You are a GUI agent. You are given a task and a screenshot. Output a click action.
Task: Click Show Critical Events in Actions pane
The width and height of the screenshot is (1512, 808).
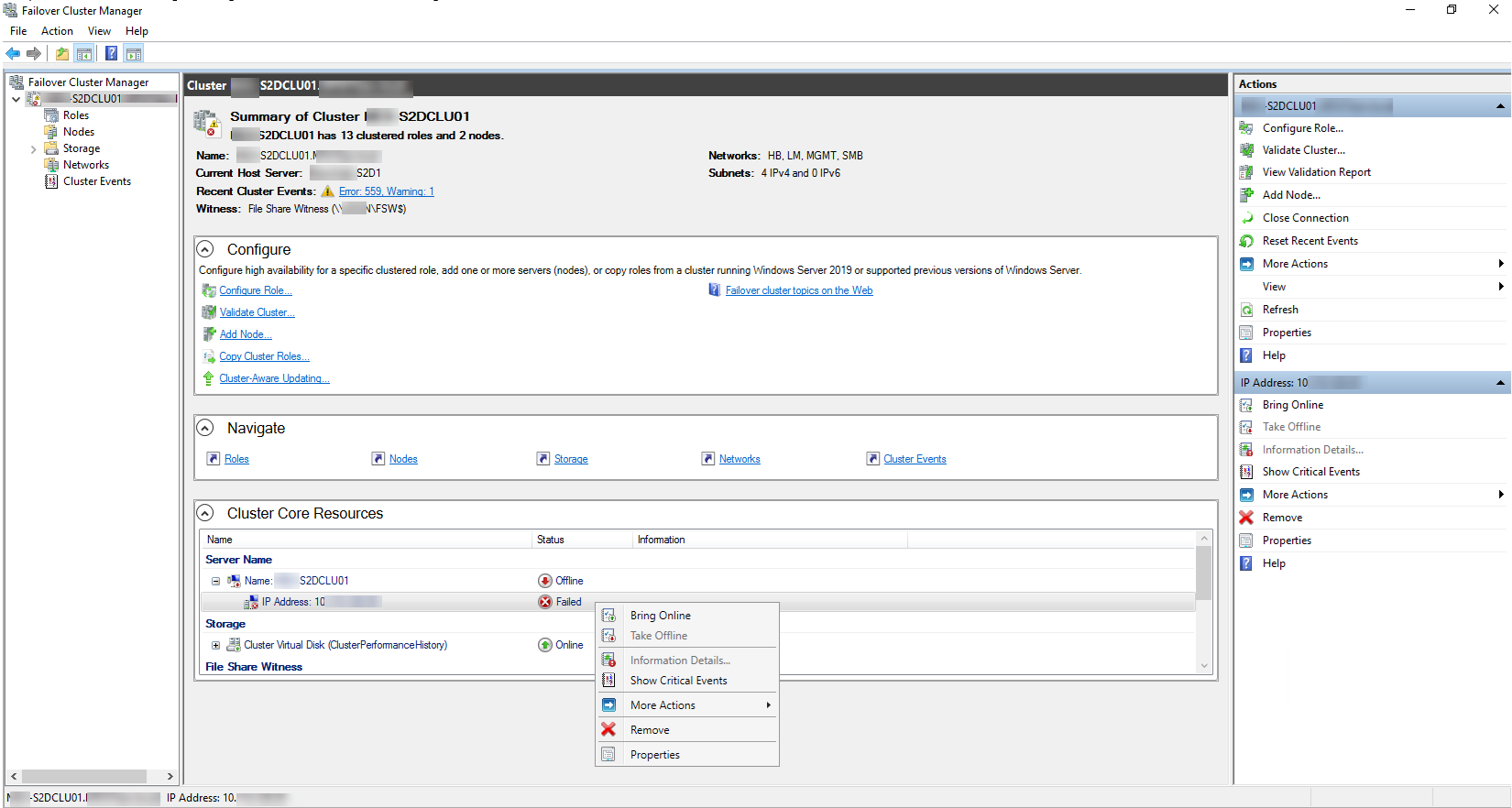pyautogui.click(x=1310, y=472)
